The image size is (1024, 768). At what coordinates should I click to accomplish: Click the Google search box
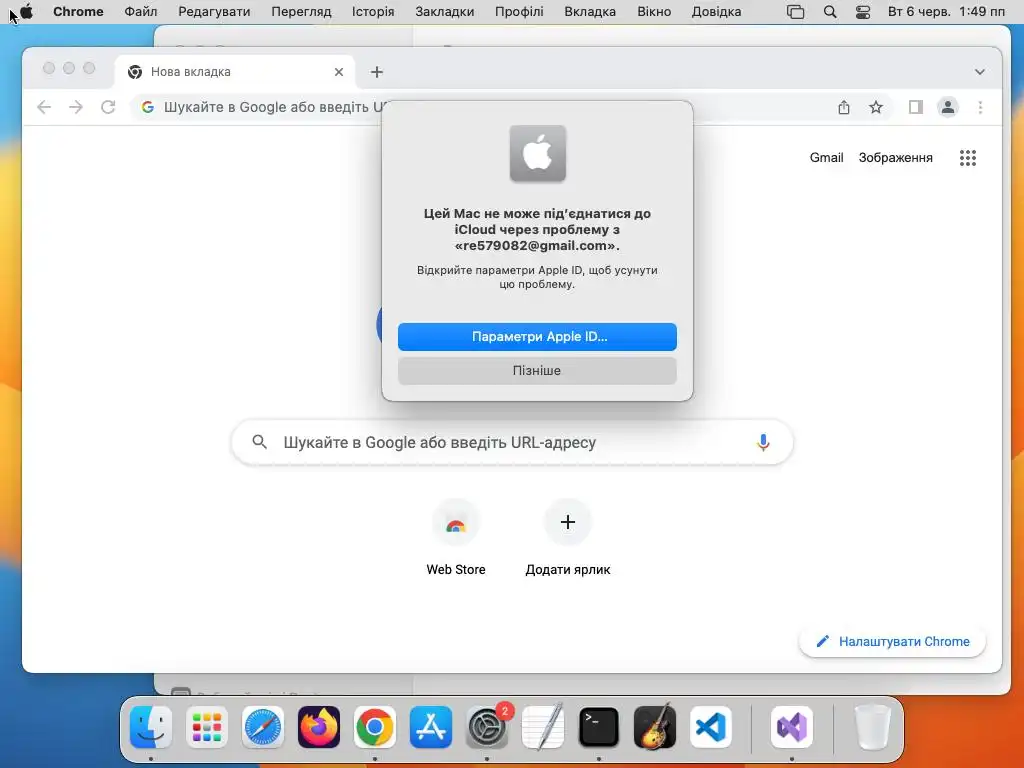point(513,443)
